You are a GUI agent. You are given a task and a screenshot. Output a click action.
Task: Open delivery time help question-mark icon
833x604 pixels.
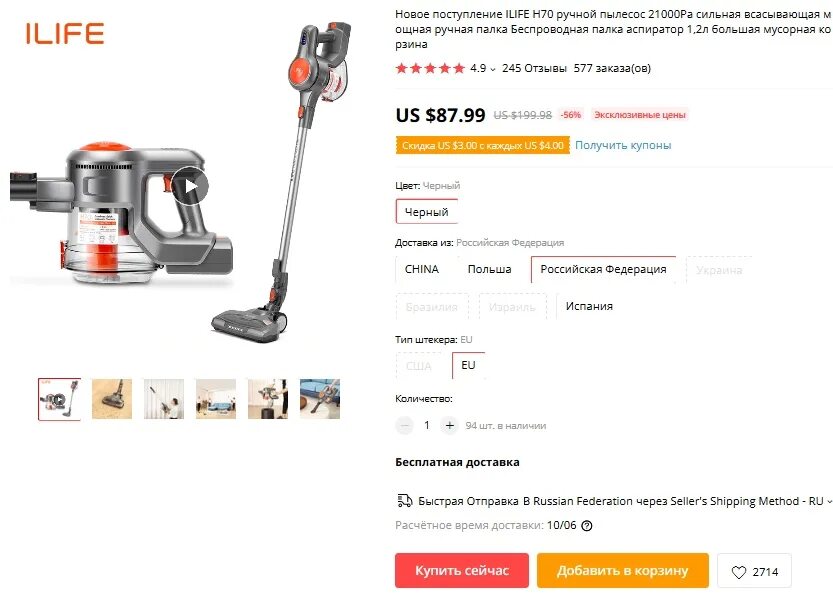[586, 526]
